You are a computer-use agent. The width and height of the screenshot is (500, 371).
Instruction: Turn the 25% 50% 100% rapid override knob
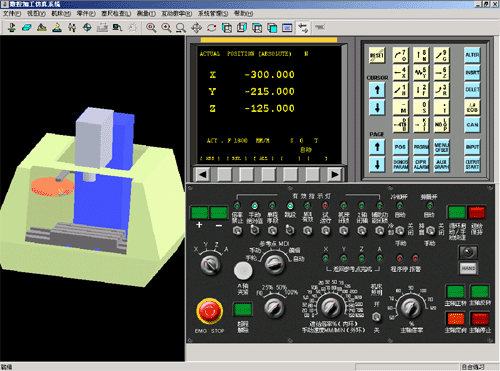274,308
